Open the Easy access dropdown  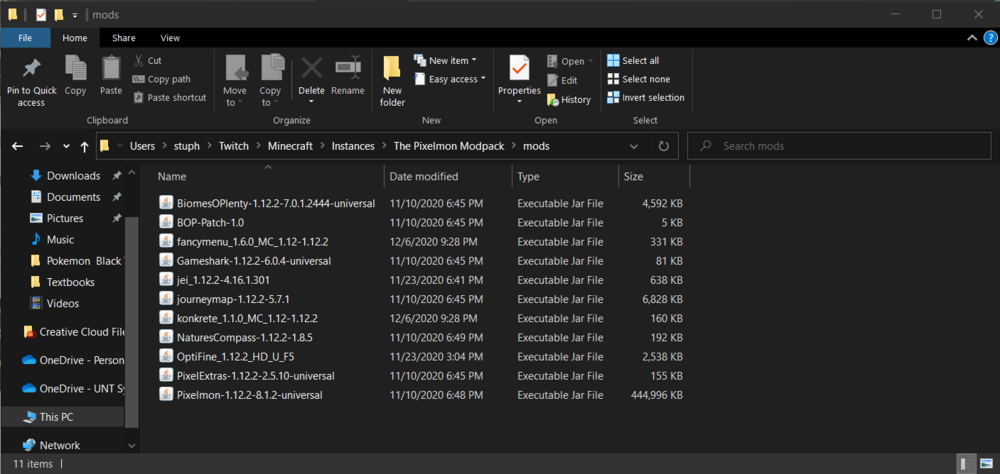[x=450, y=79]
